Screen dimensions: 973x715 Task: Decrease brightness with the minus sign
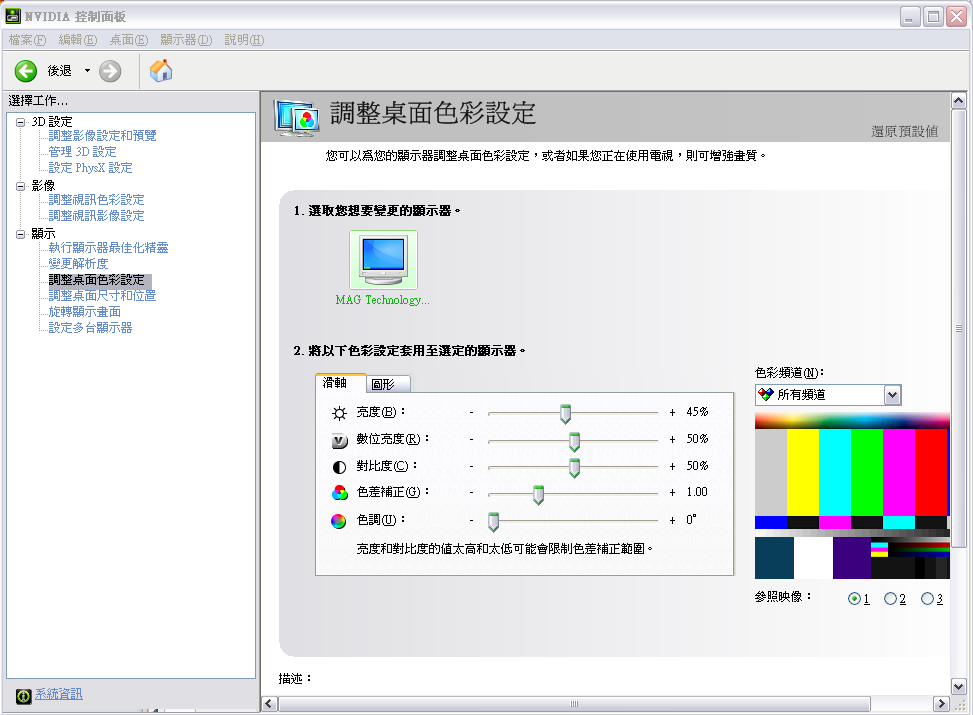[472, 413]
